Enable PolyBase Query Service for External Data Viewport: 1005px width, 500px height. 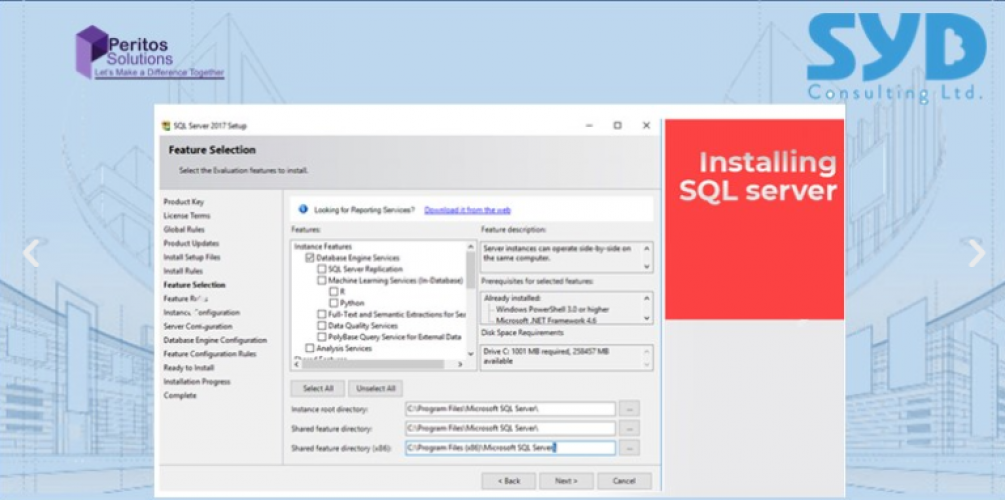pos(322,337)
